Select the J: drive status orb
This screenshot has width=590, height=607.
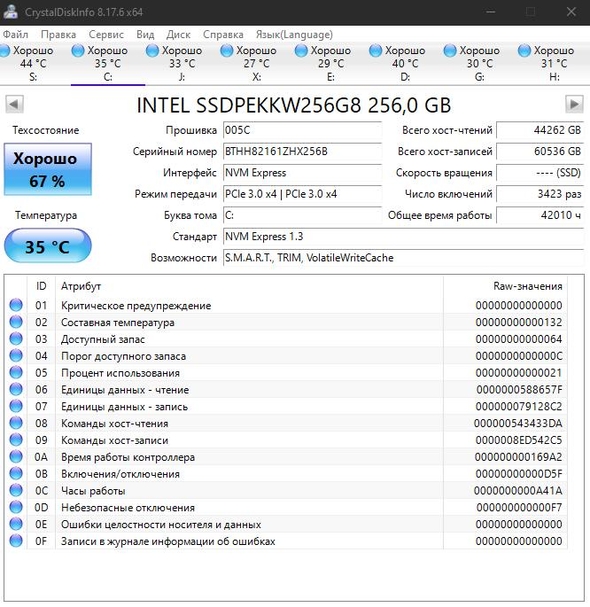tap(152, 51)
